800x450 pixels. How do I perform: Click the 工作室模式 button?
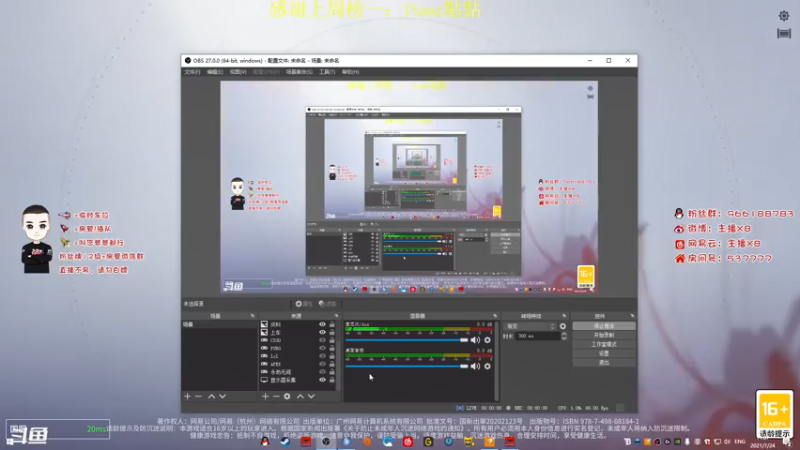pyautogui.click(x=604, y=344)
